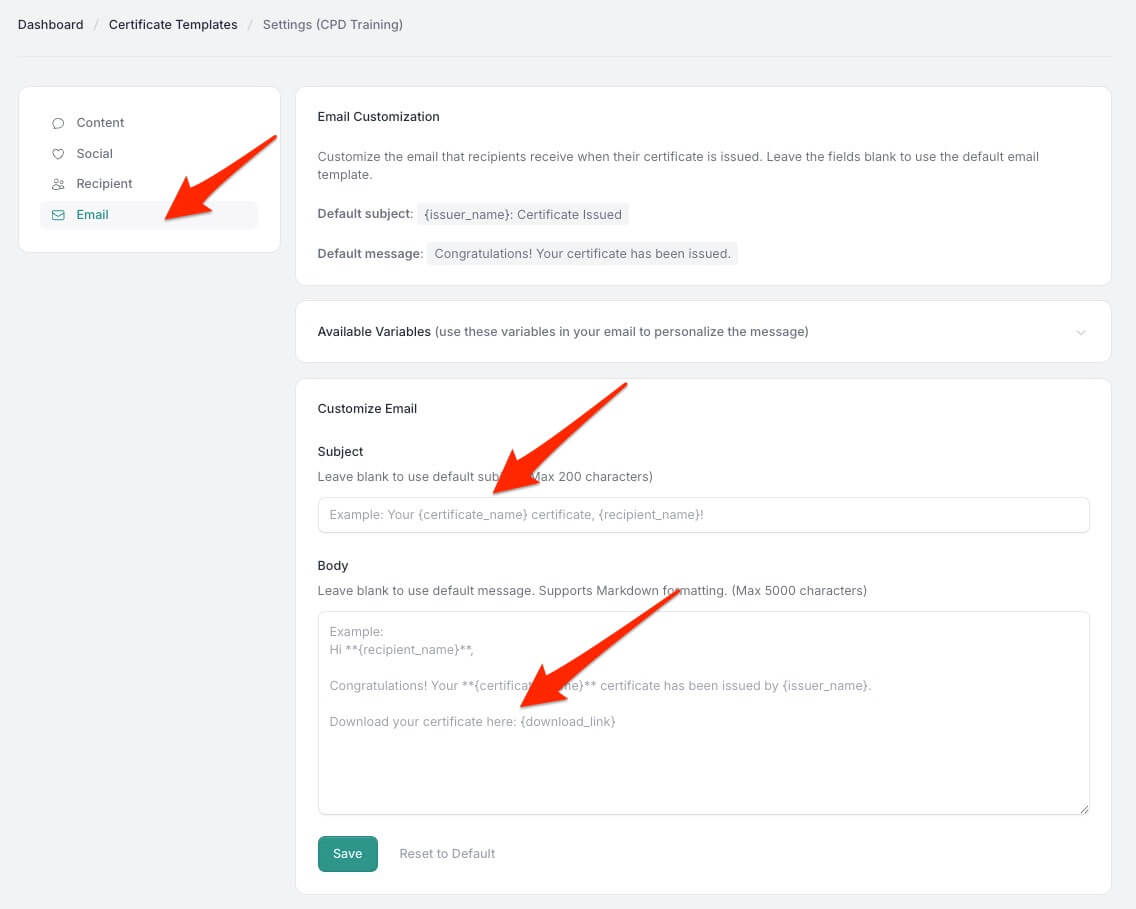Viewport: 1136px width, 909px height.
Task: Switch to the Social settings section
Action: [94, 154]
